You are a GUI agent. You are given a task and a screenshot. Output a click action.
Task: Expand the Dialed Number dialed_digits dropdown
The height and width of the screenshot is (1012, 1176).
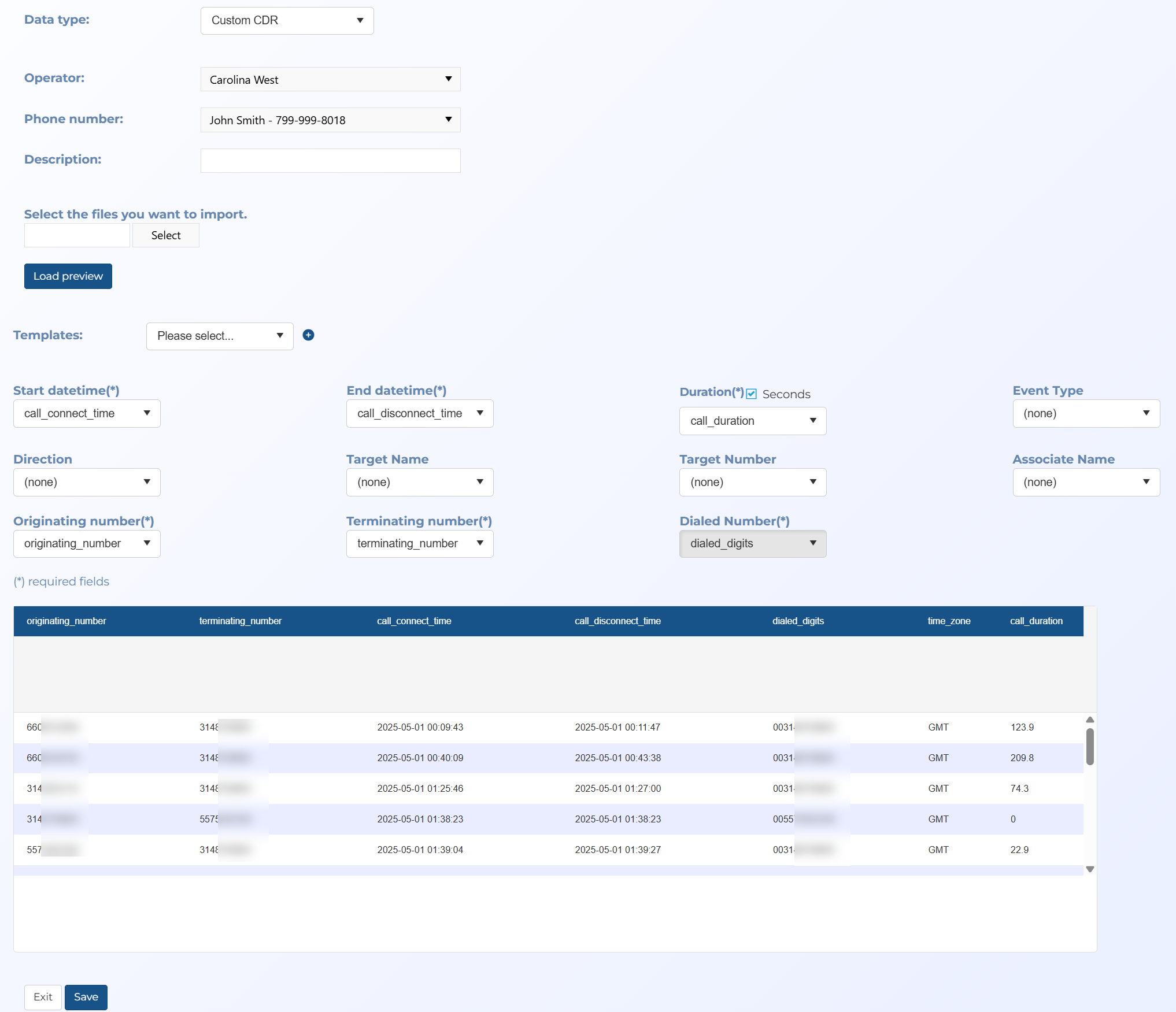752,544
